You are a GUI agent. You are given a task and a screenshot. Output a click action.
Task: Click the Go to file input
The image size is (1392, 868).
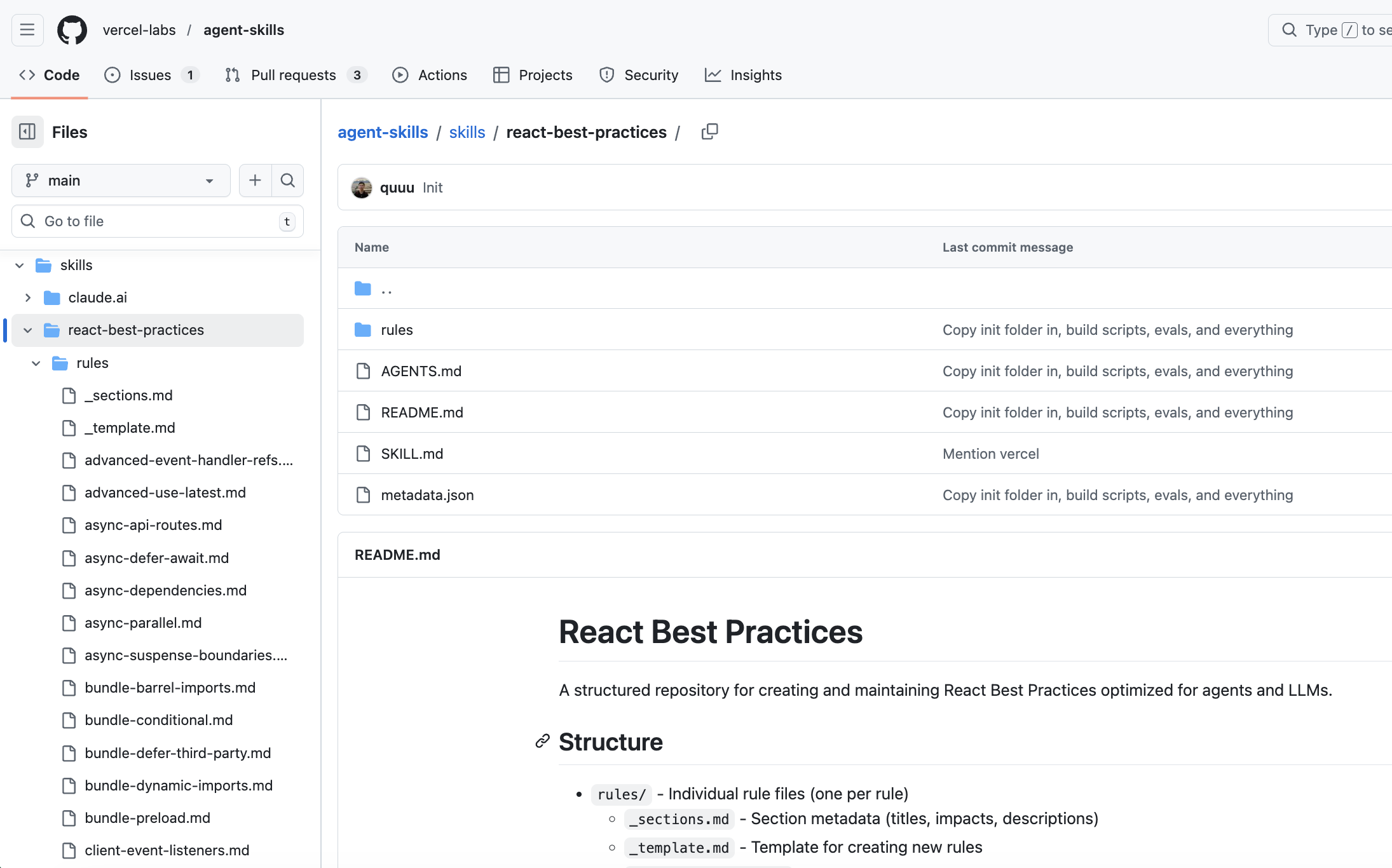[158, 221]
